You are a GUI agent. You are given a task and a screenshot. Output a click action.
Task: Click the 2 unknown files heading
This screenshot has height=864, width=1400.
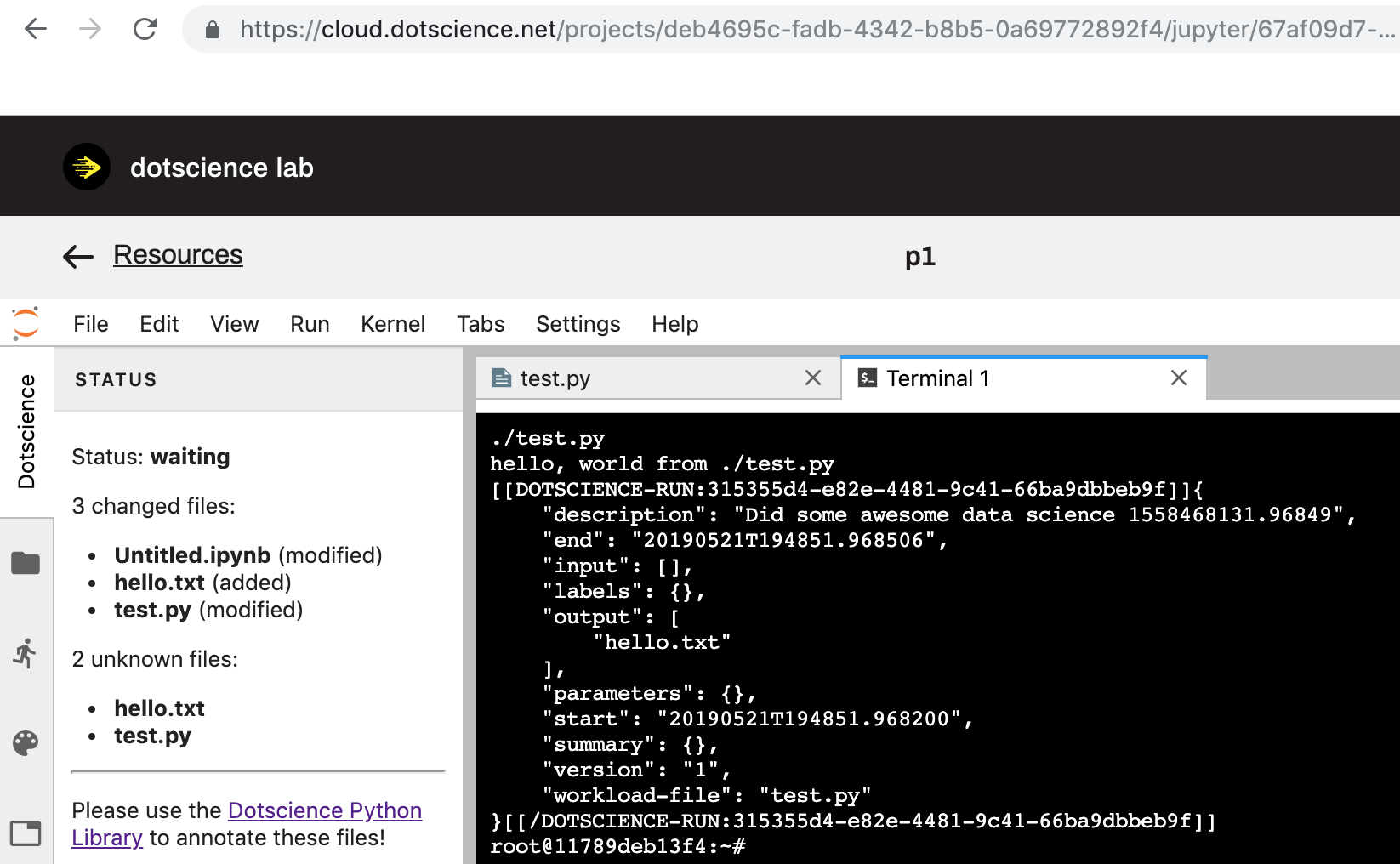(155, 659)
